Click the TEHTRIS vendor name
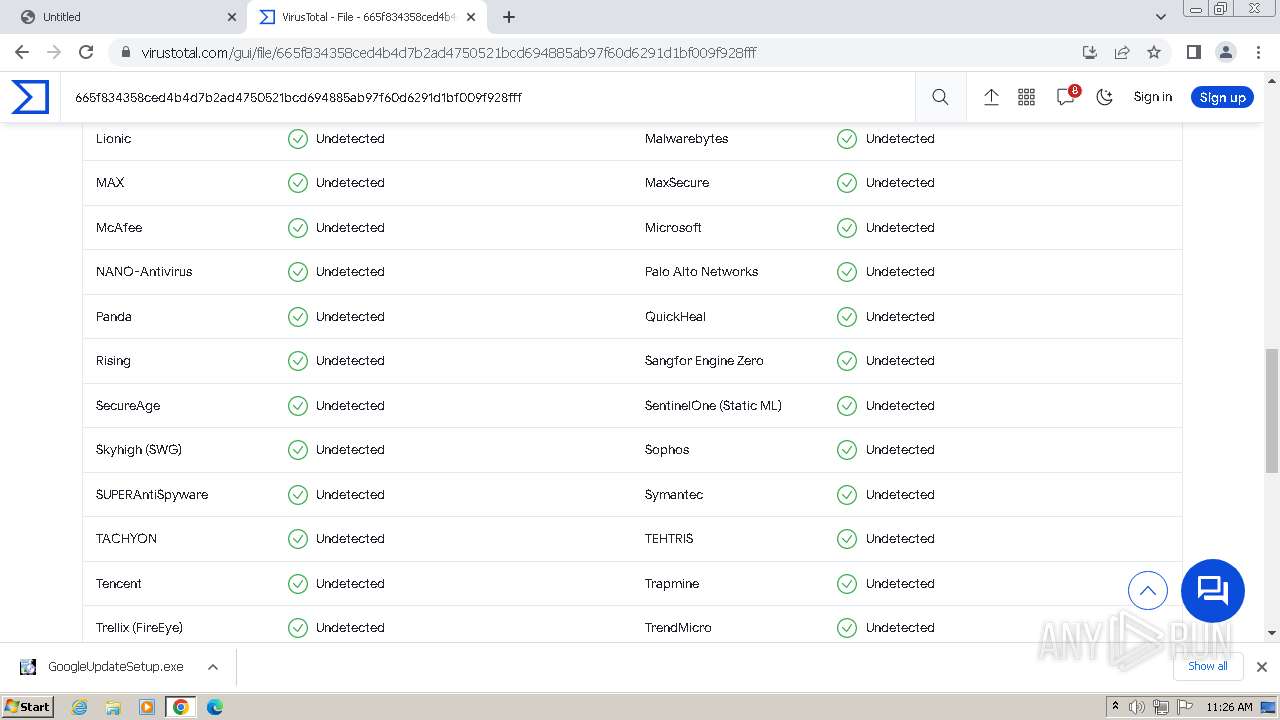 669,539
